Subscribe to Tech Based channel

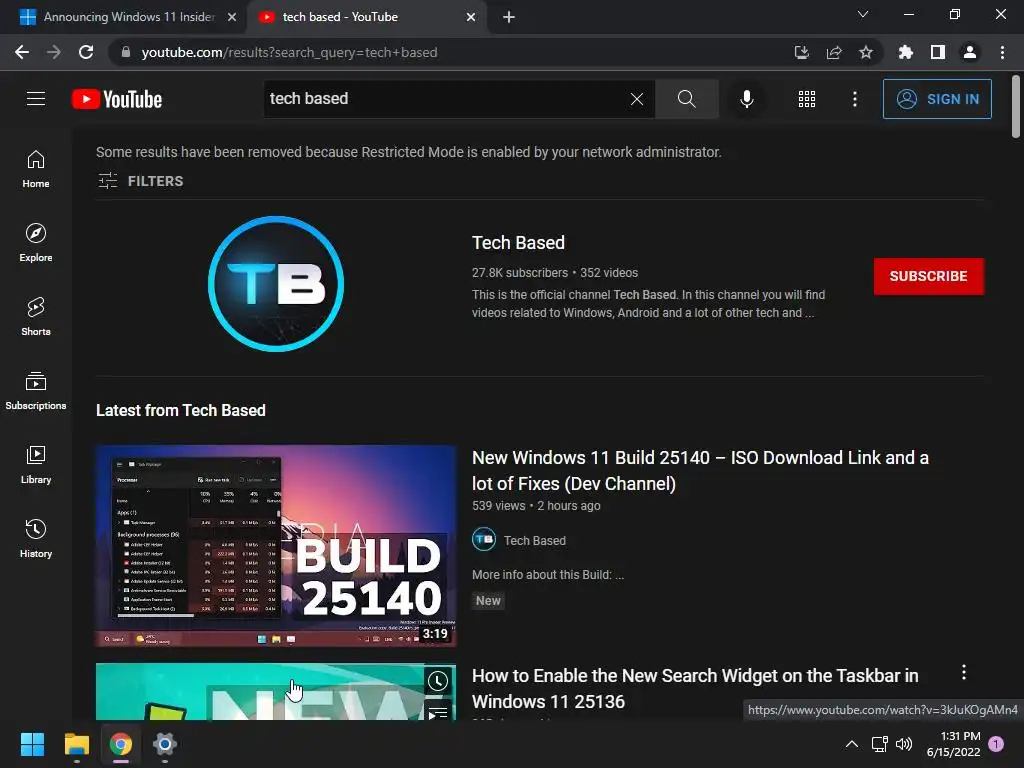929,276
